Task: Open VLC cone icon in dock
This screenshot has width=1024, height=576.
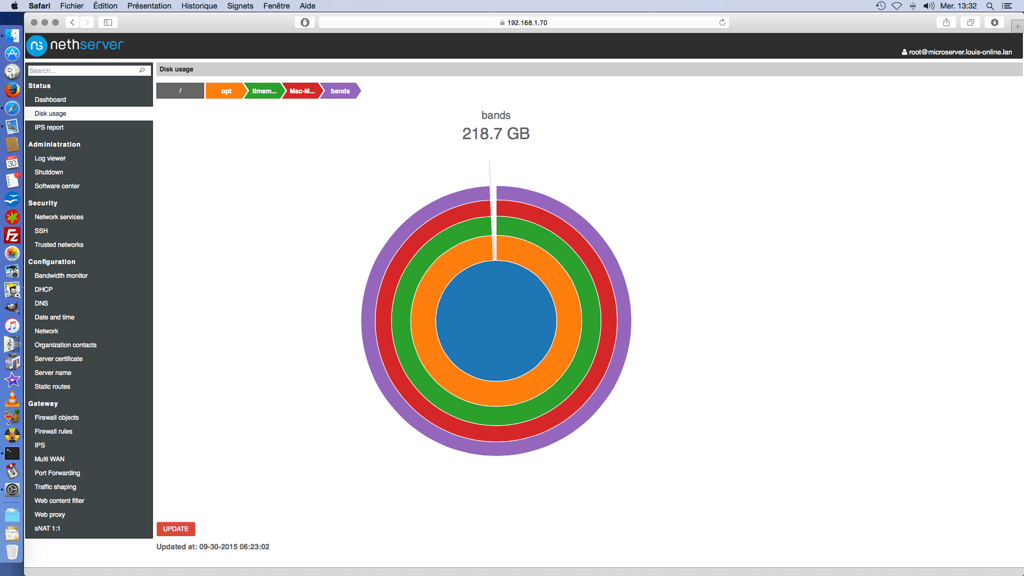Action: [12, 398]
